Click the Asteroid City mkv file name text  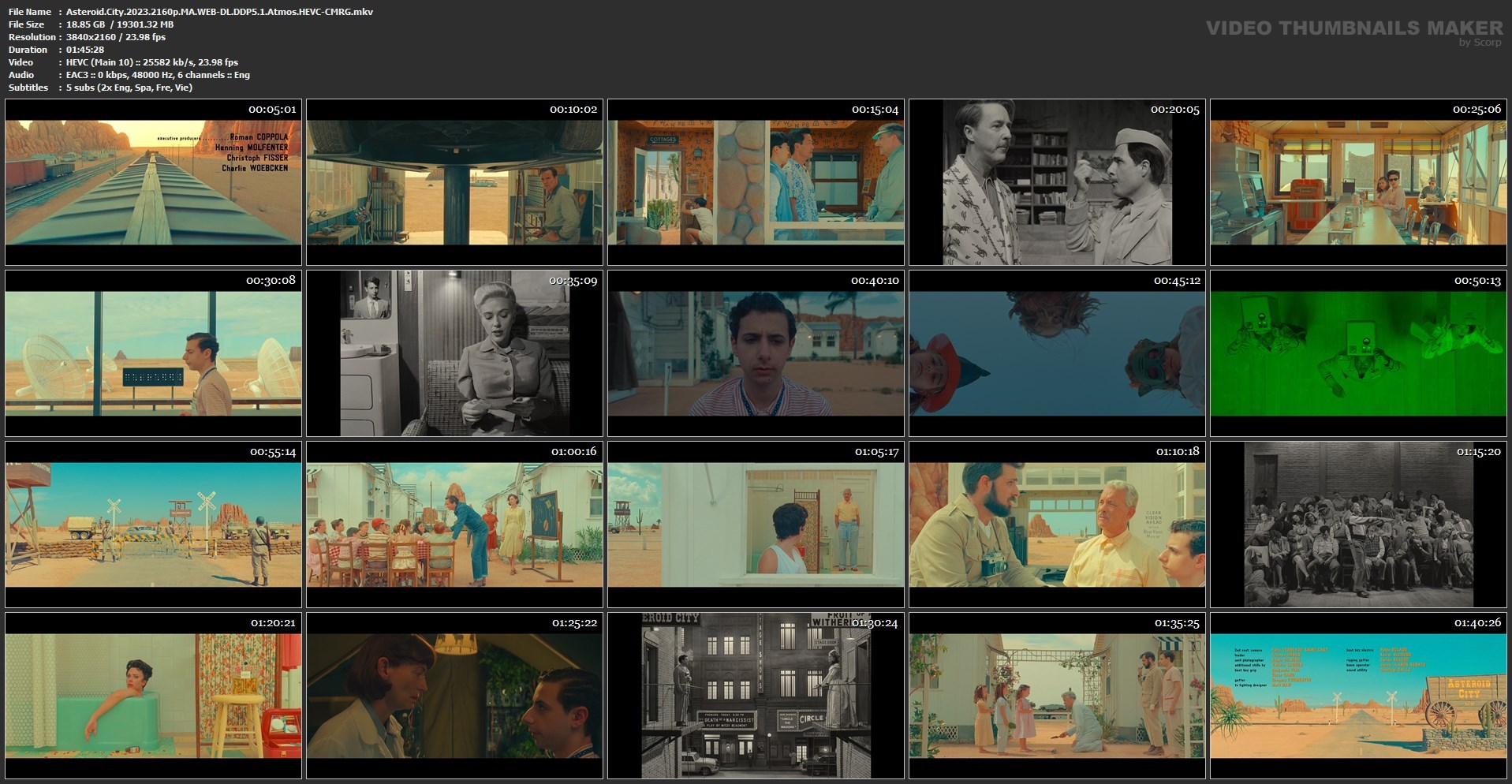tap(219, 12)
